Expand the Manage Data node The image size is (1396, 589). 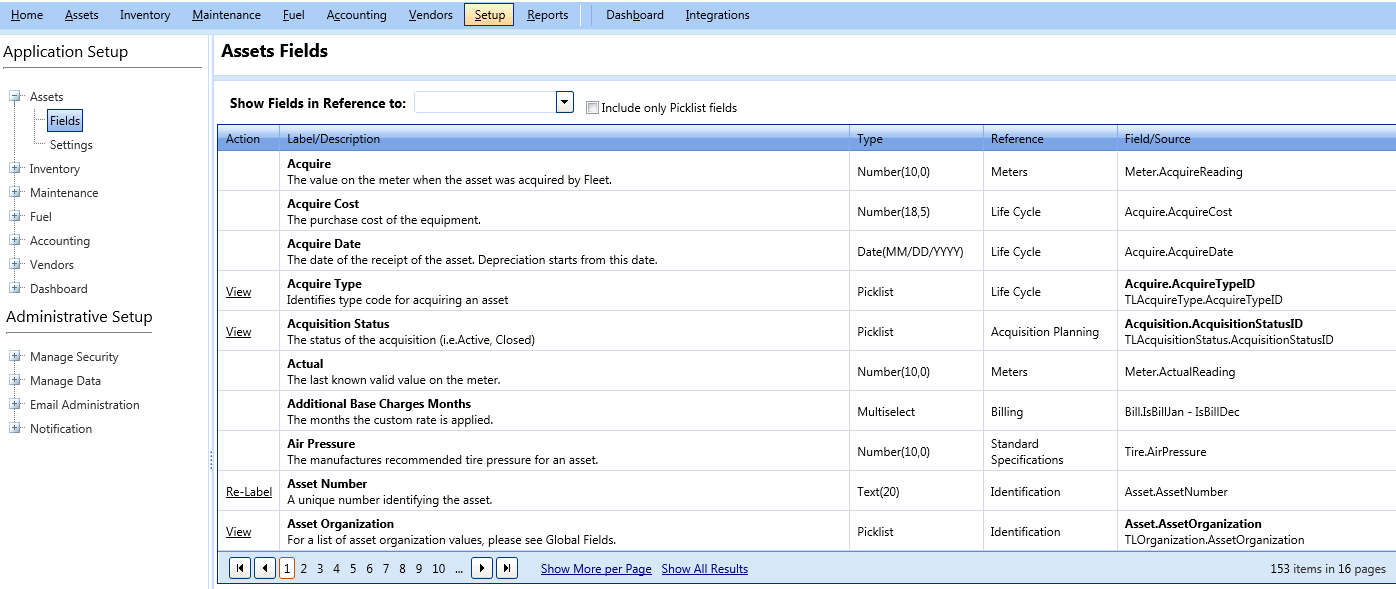[x=15, y=381]
